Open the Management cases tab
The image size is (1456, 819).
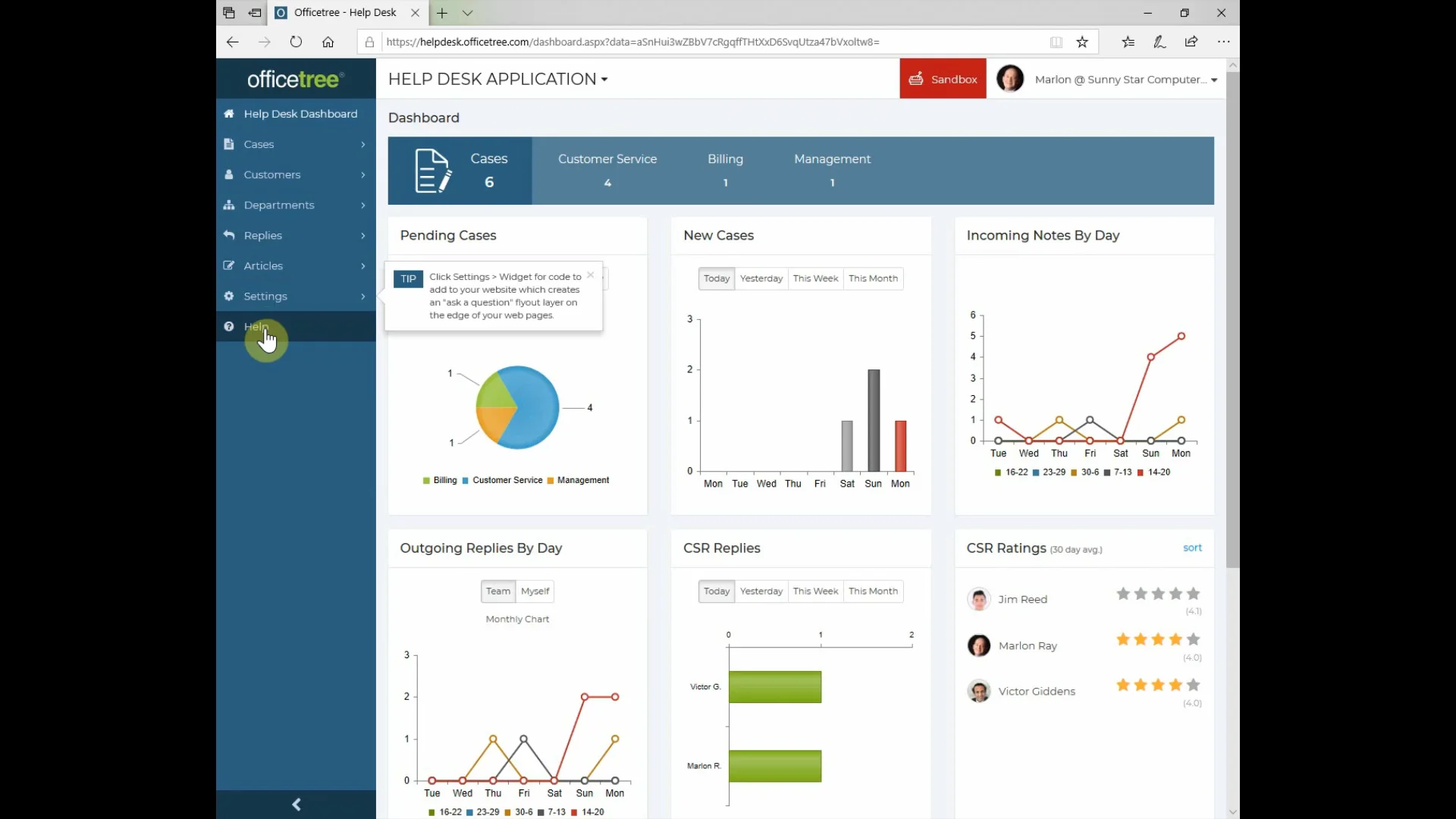[832, 170]
